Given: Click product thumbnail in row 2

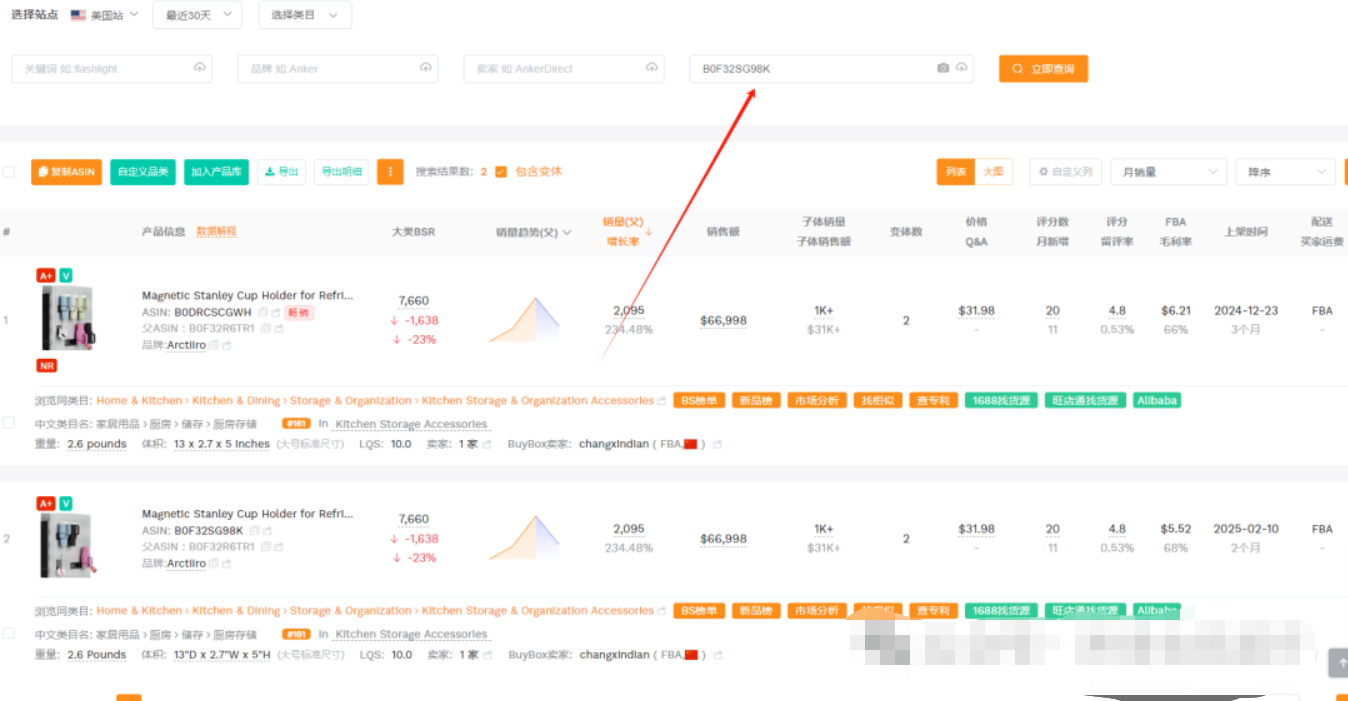Looking at the screenshot, I should click(x=68, y=544).
